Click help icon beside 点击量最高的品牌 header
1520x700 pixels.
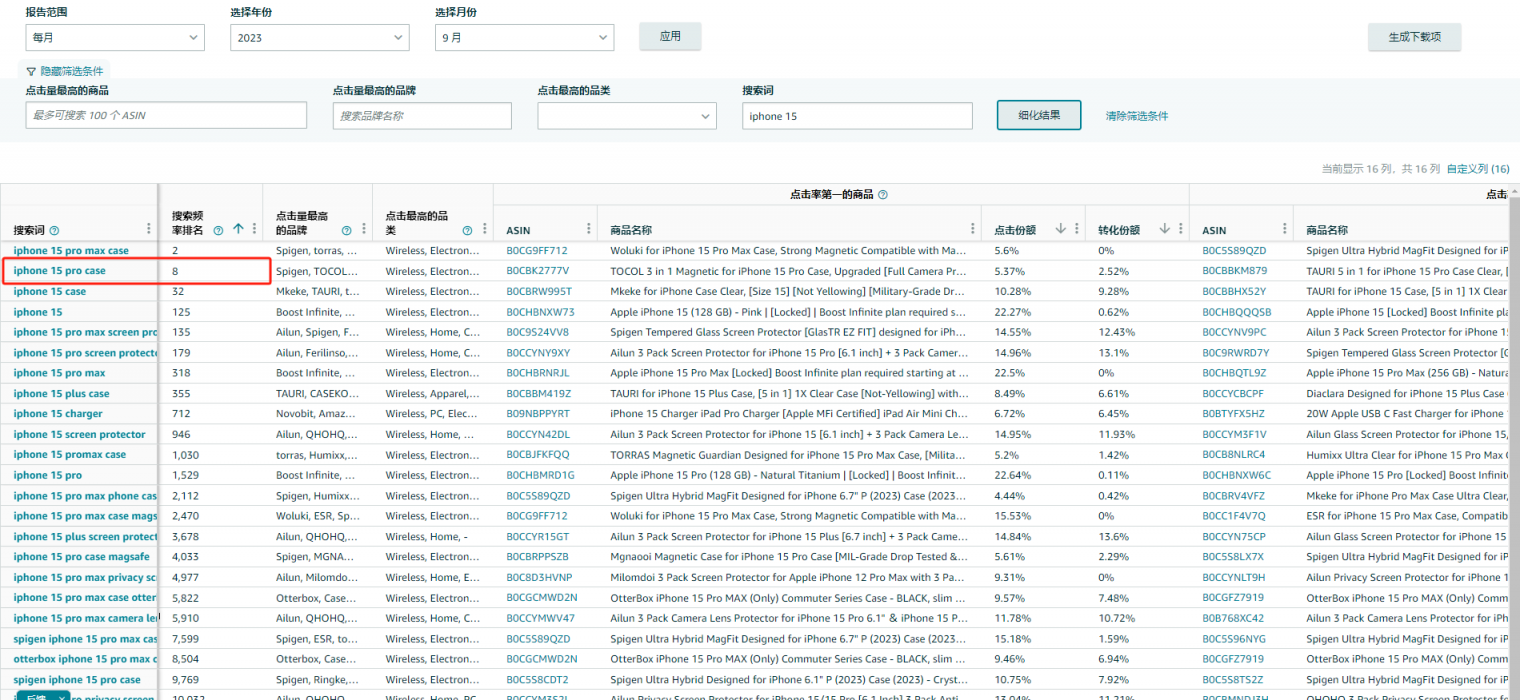(x=346, y=230)
